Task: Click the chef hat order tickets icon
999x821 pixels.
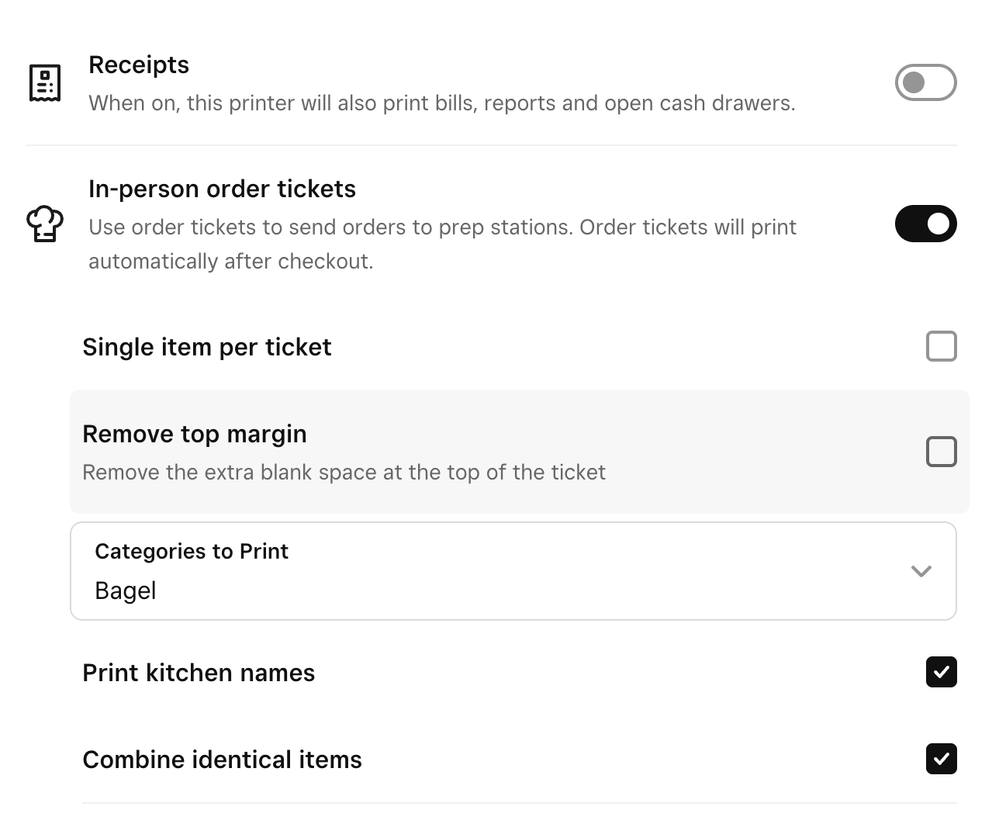Action: 45,224
